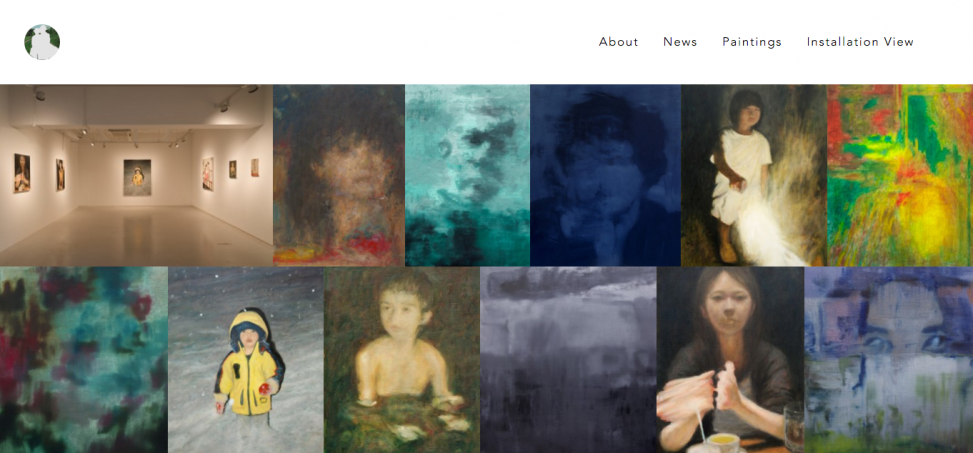View the girl in white dress painting
The width and height of the screenshot is (973, 453).
click(754, 176)
